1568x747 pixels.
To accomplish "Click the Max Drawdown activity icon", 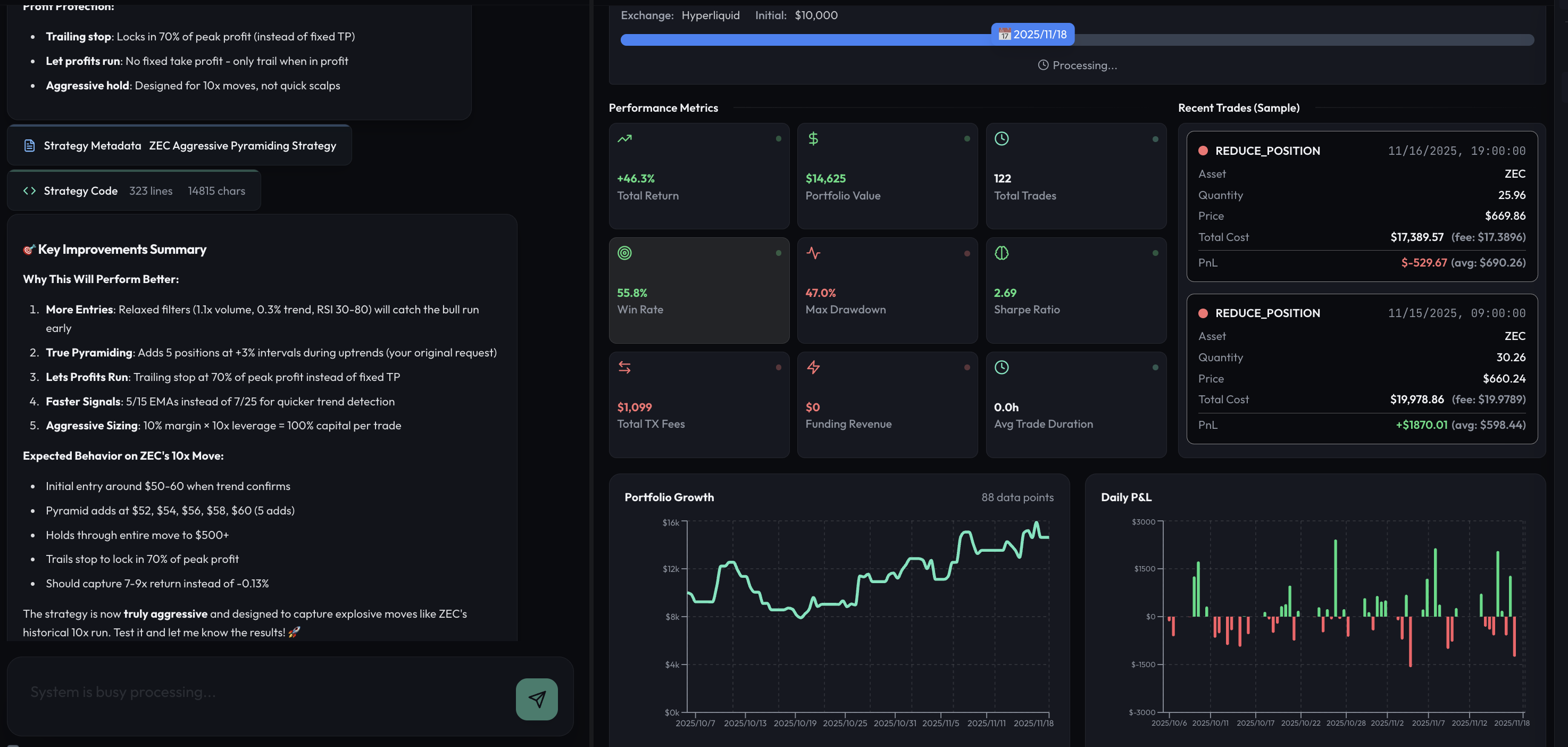I will point(813,253).
